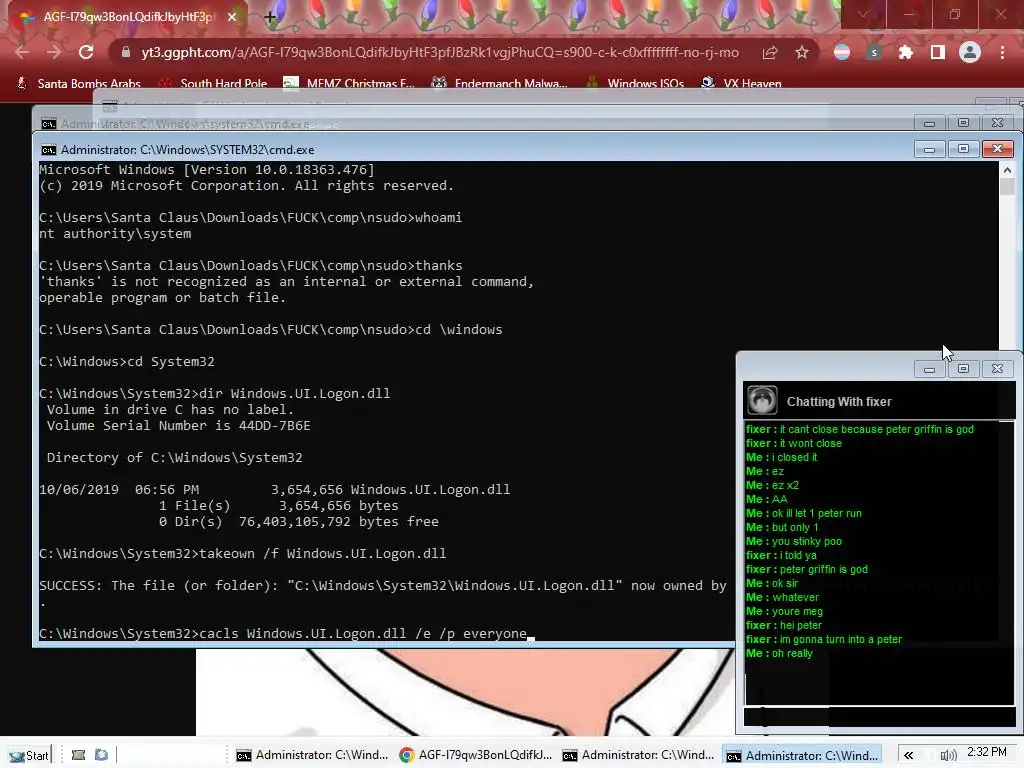Select the AGF-I79qw3BonLQdifkJbyHtF3p tab
The height and width of the screenshot is (768, 1024).
point(124,17)
